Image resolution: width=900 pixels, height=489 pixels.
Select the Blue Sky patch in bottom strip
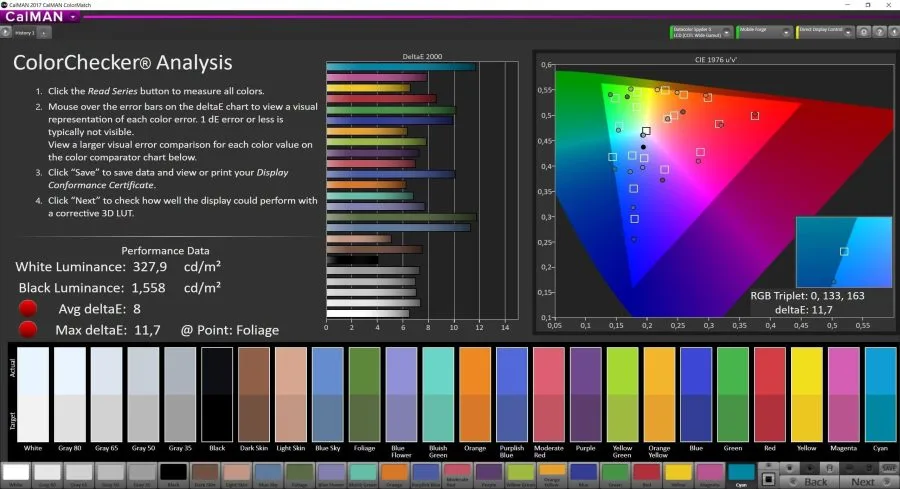point(268,474)
